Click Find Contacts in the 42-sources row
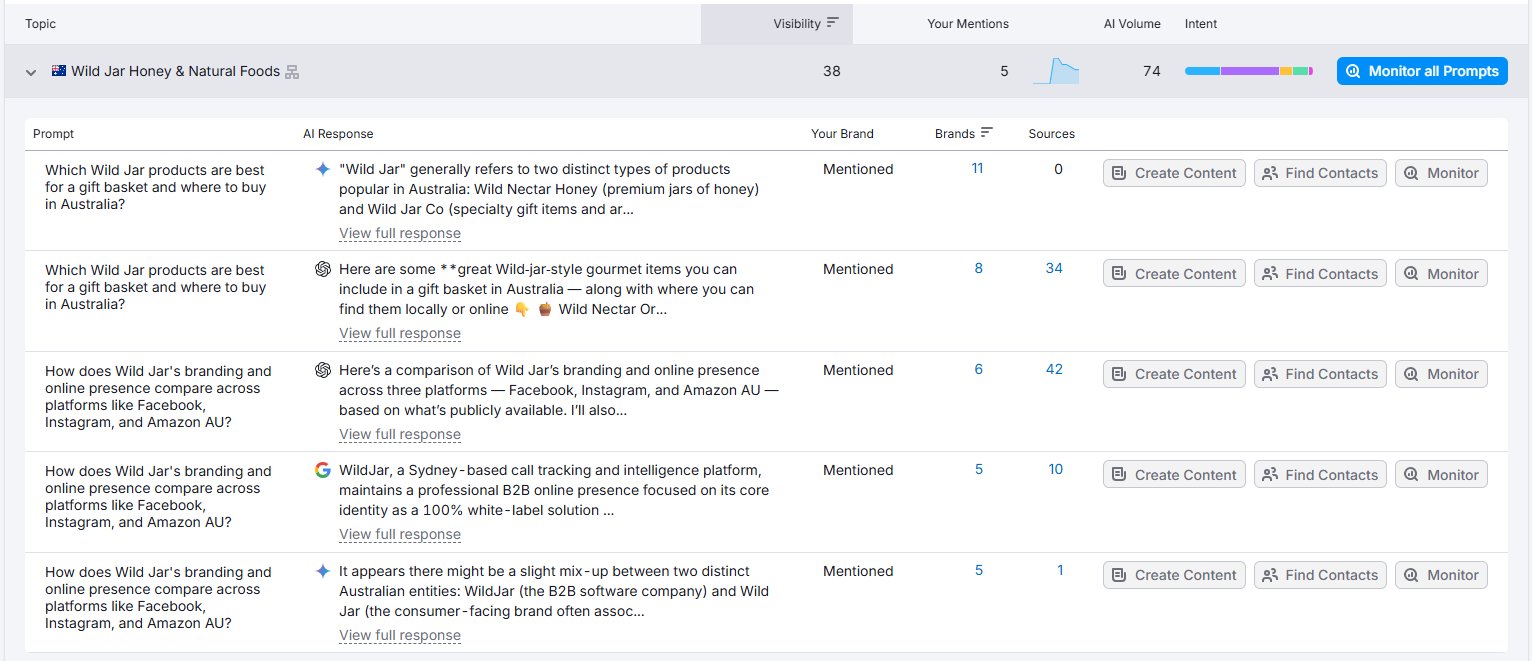The image size is (1532, 661). pyautogui.click(x=1321, y=374)
